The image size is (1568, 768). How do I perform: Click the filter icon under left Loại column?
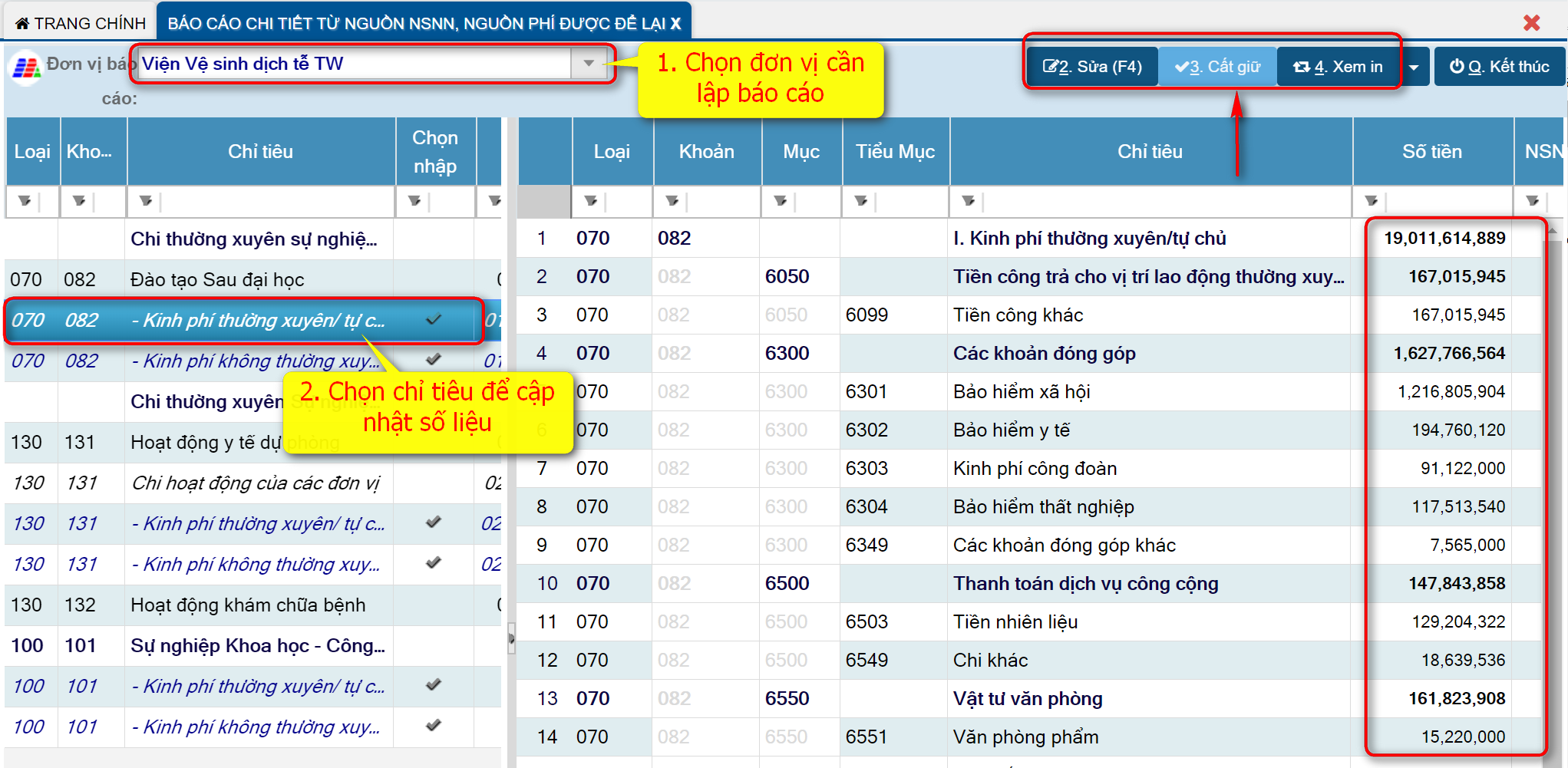(x=25, y=201)
